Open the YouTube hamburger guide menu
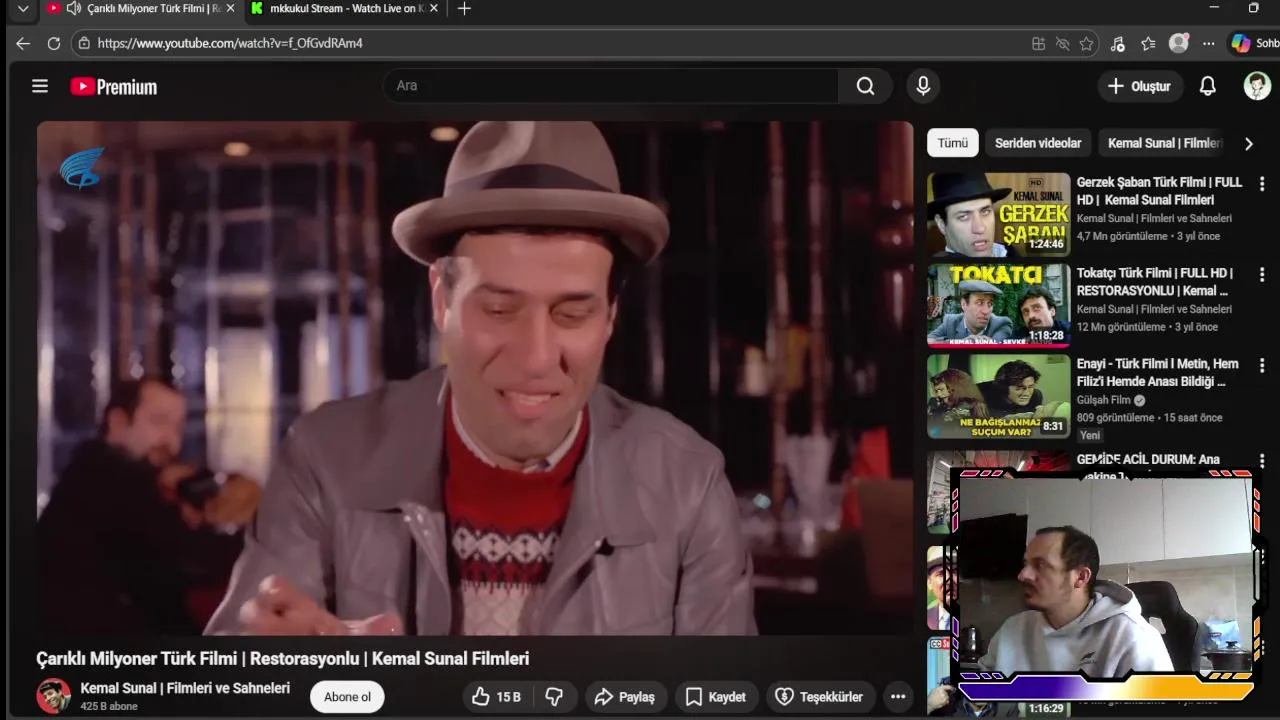Viewport: 1280px width, 720px height. tap(40, 86)
